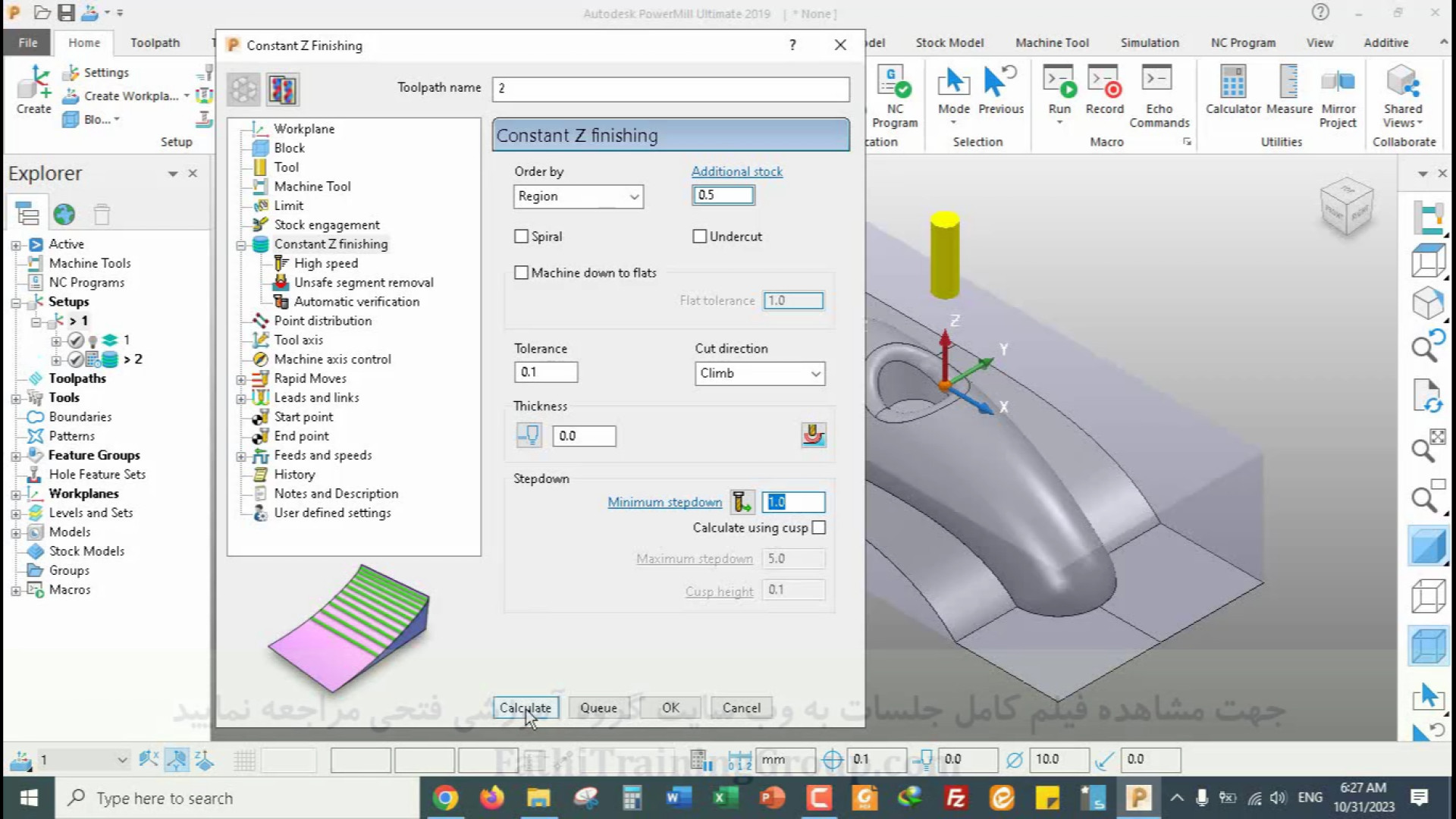Click the Queue button

(x=598, y=708)
